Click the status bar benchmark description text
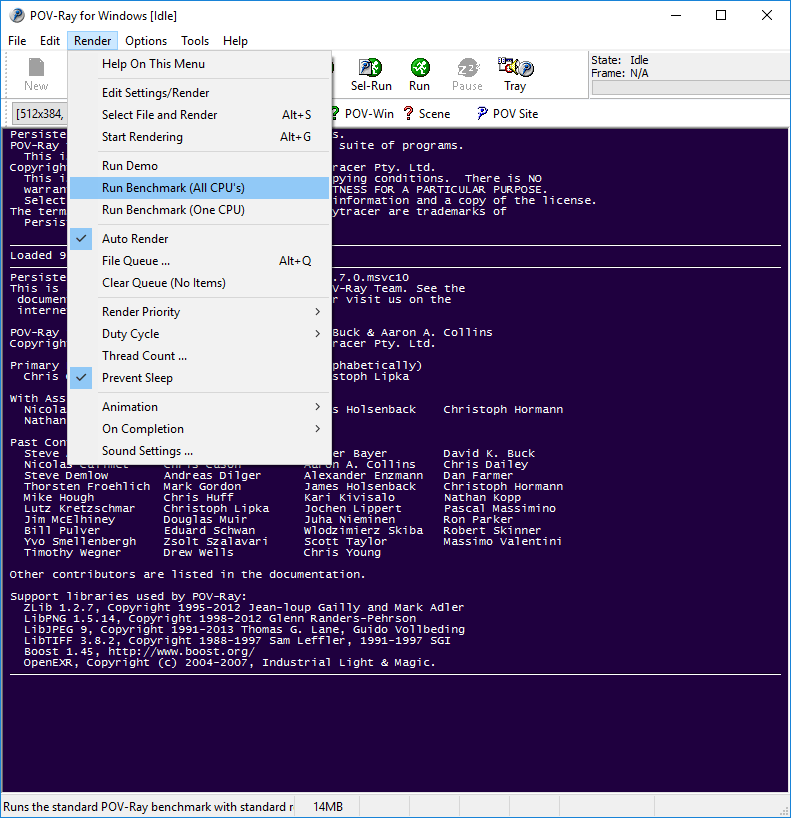791x818 pixels. point(148,807)
